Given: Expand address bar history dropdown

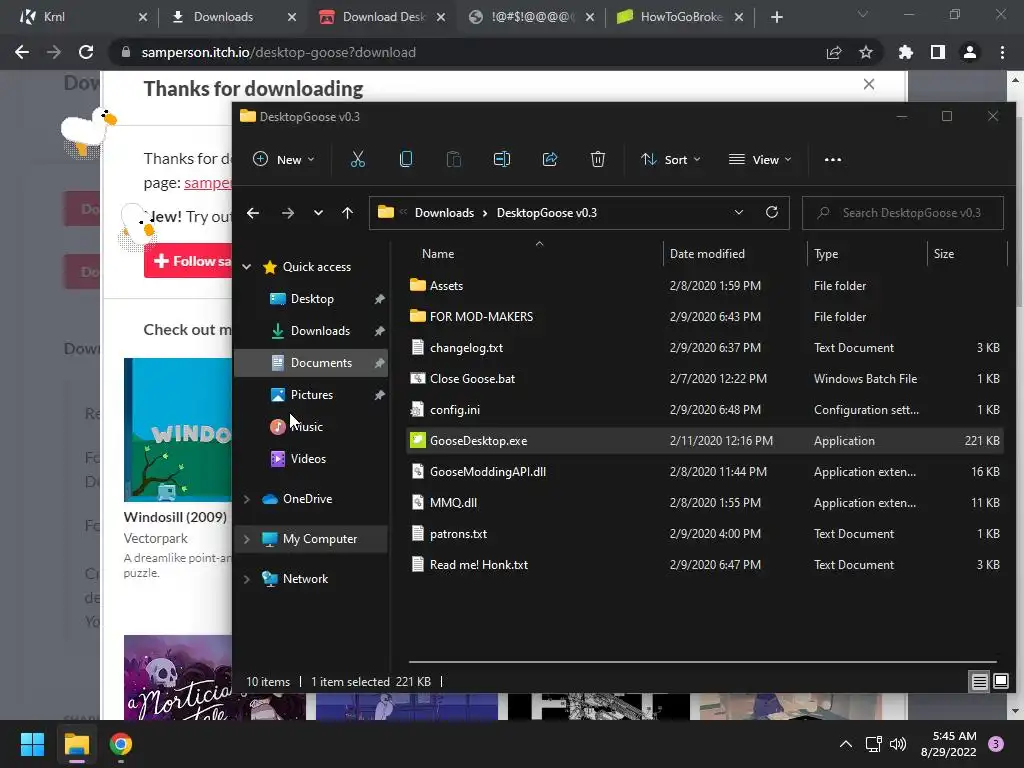Looking at the screenshot, I should [x=739, y=212].
